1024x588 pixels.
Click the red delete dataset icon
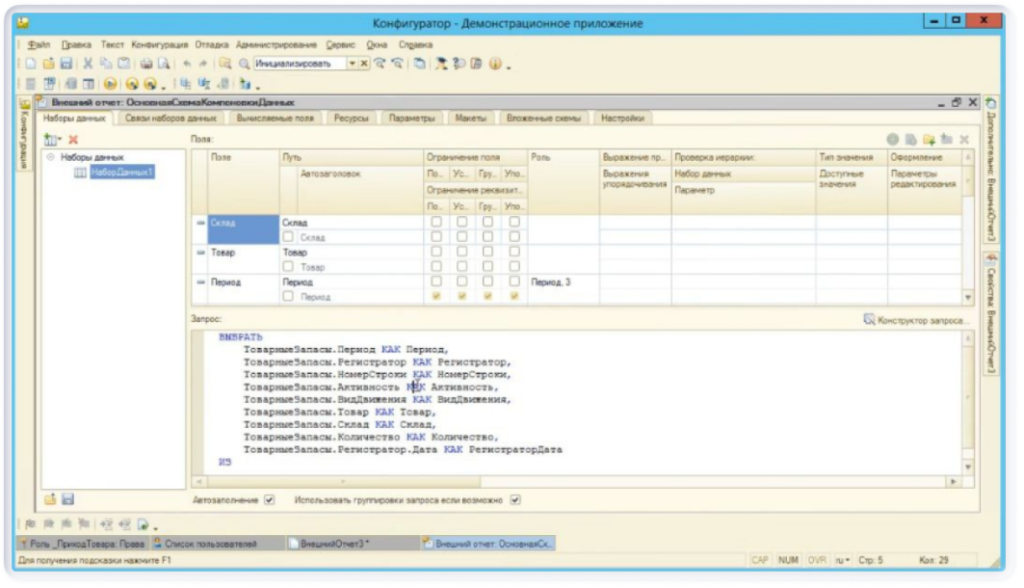tap(72, 139)
